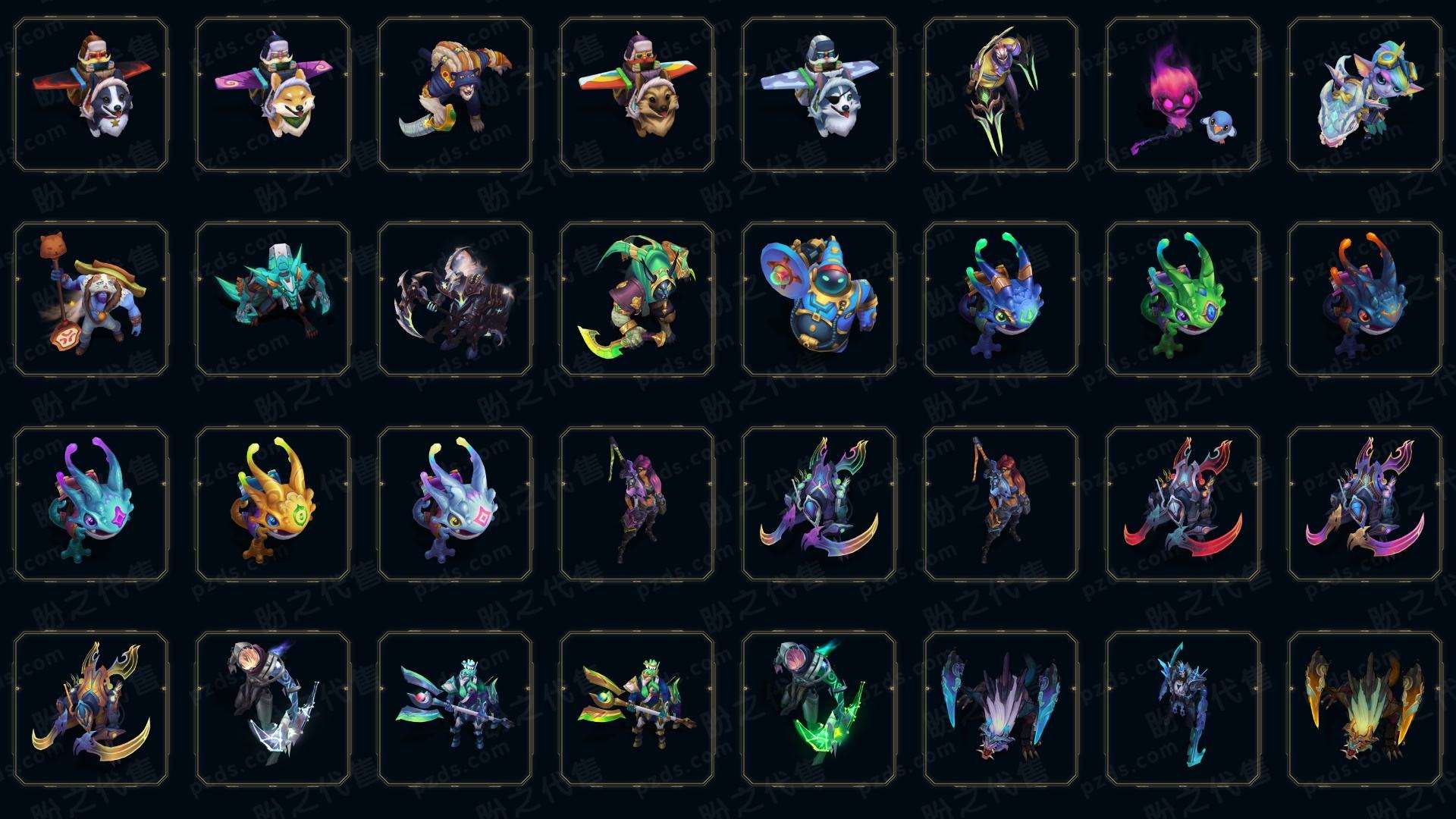
Task: Choose the yordle riding a crystal mount
Action: [x=1365, y=95]
